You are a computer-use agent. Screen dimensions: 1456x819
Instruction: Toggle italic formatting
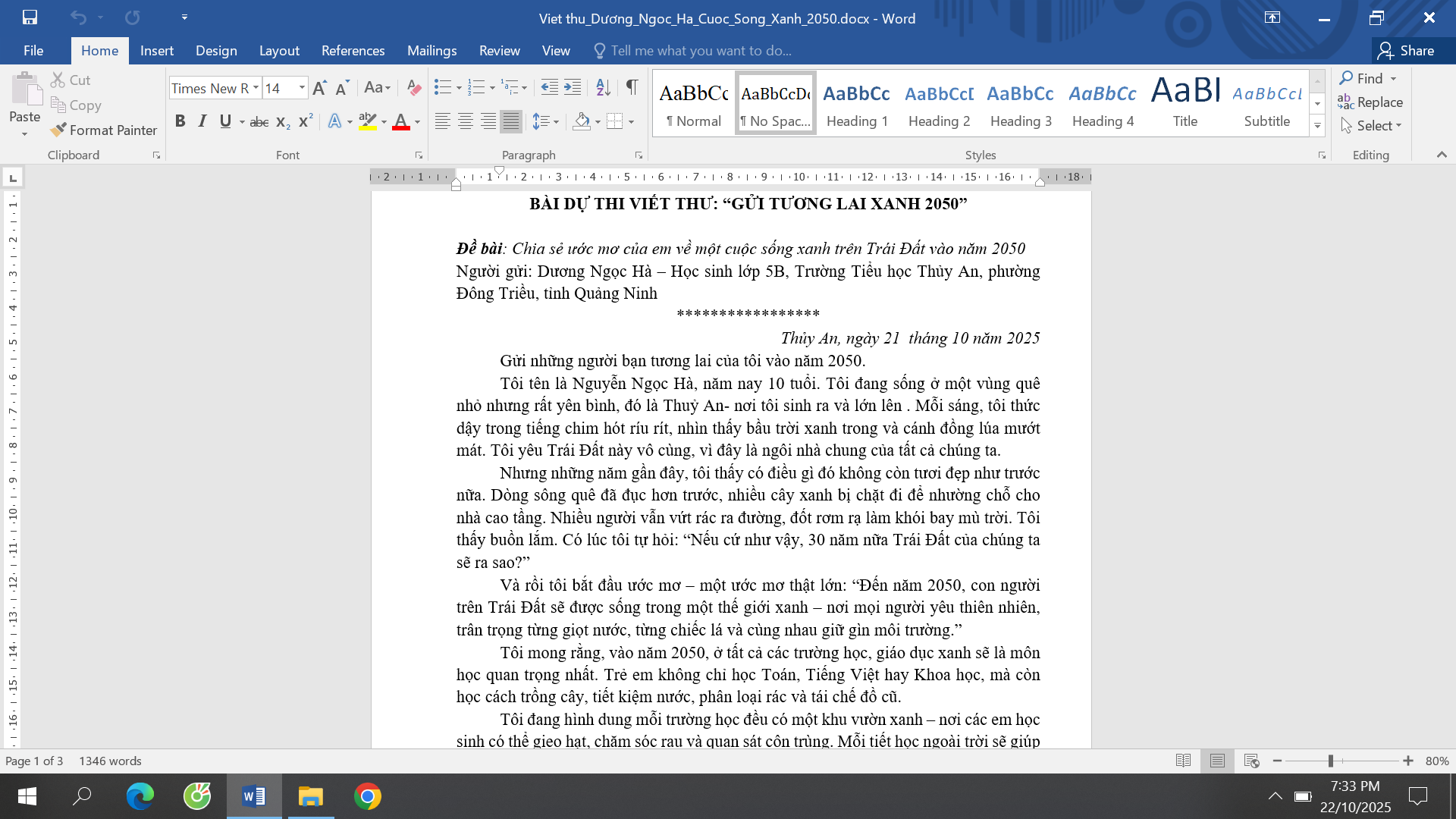pyautogui.click(x=202, y=121)
